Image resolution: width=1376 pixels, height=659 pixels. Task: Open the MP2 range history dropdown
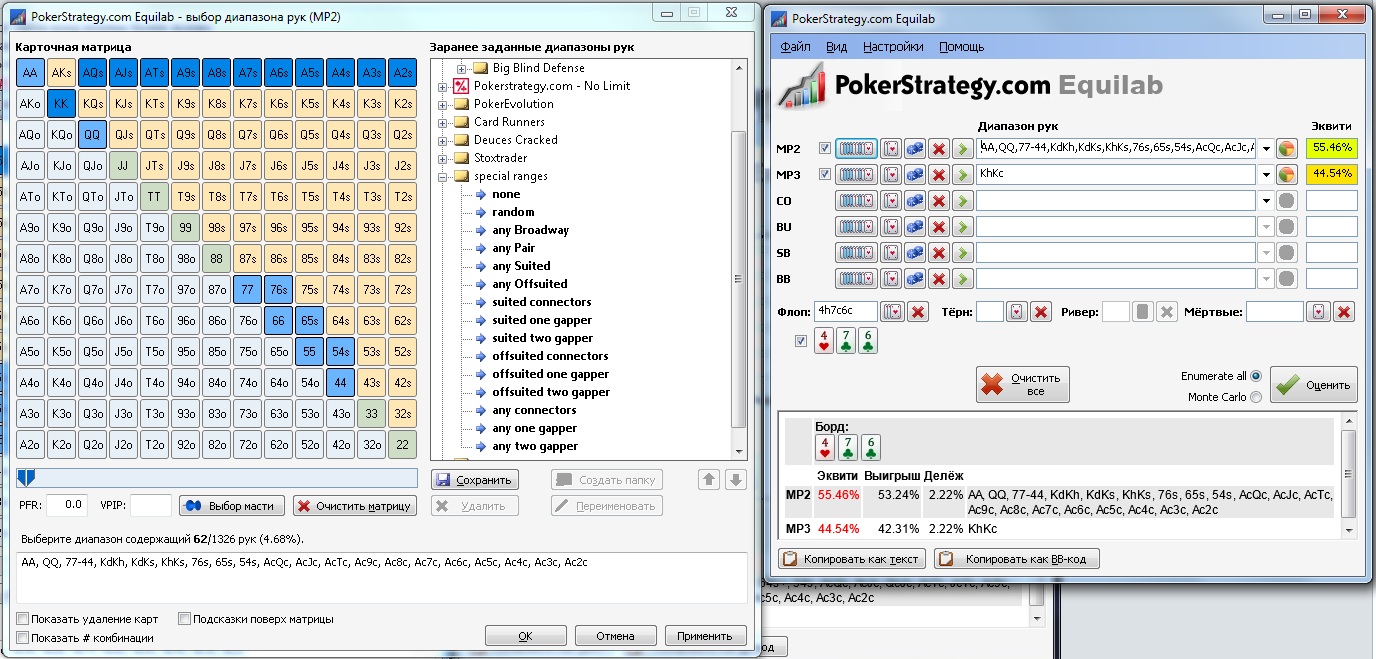[1265, 149]
